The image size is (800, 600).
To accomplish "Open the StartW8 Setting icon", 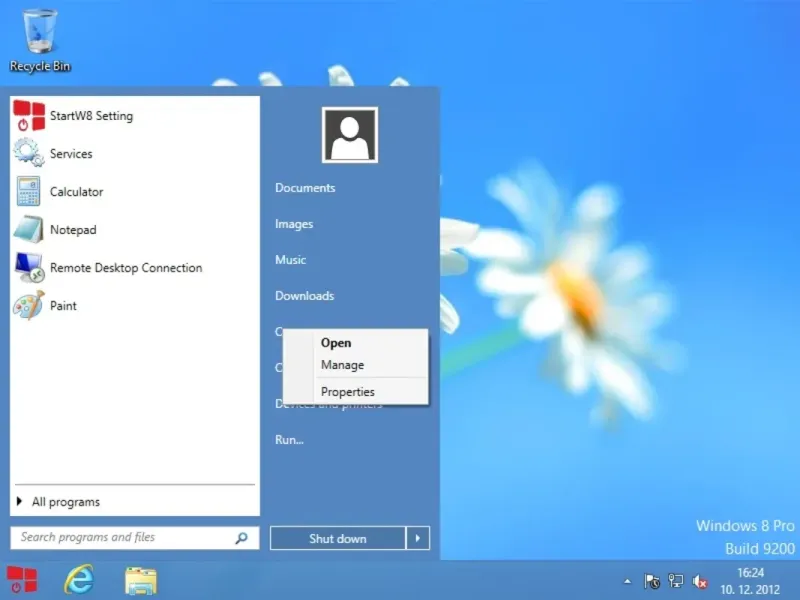I will [29, 115].
